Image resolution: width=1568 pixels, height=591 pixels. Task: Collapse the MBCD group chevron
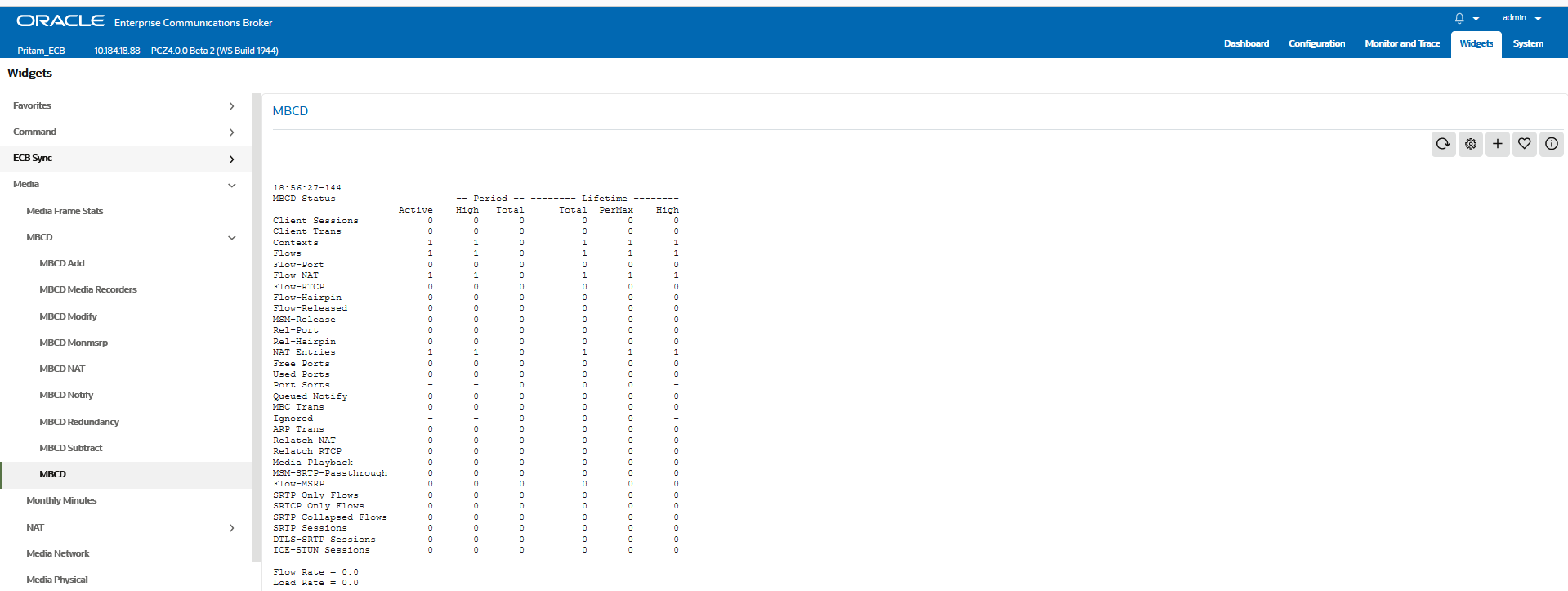[232, 238]
